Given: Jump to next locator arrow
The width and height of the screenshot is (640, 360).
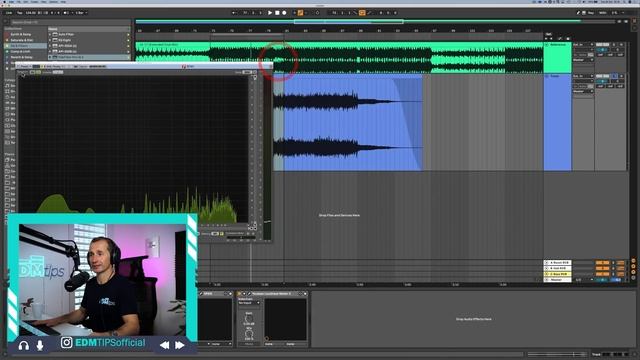Looking at the screenshot, I should (x=551, y=39).
